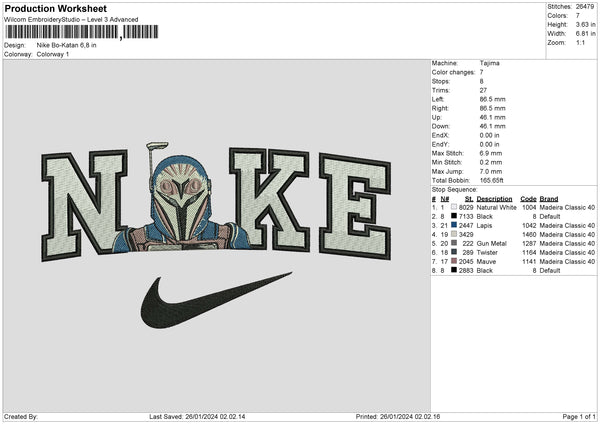Click the 'Production Worksheet' heading
This screenshot has height=424, width=600.
(56, 8)
